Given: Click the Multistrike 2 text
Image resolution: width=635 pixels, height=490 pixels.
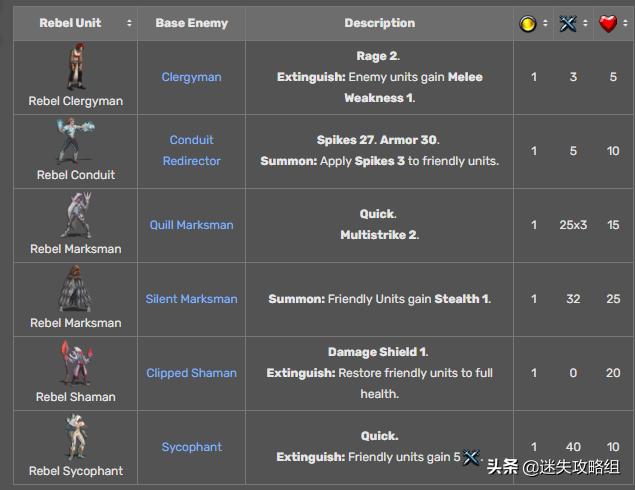Looking at the screenshot, I should [379, 235].
